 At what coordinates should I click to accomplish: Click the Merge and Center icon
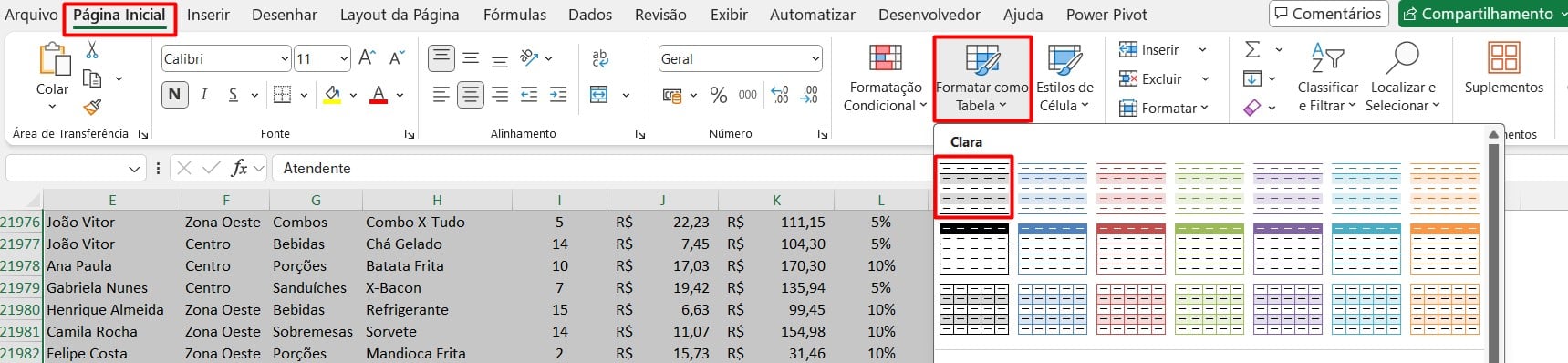[x=599, y=94]
